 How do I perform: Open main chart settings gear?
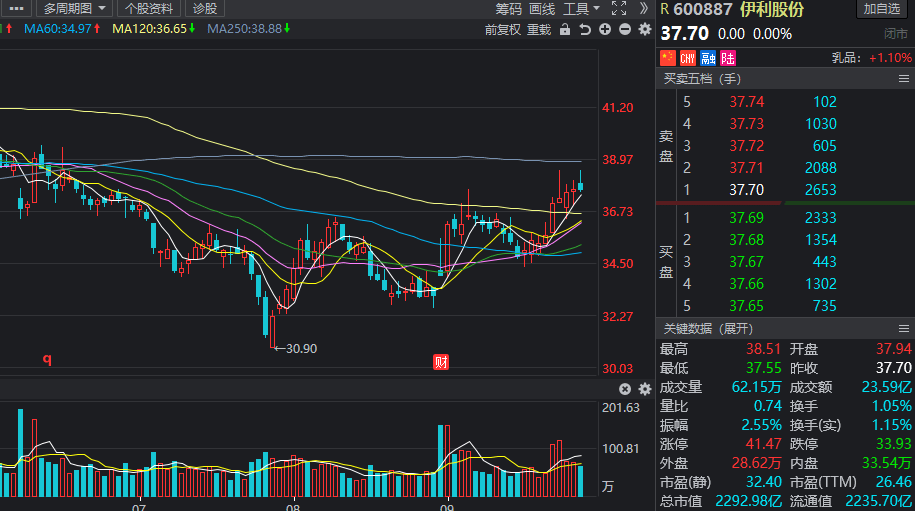tap(644, 30)
